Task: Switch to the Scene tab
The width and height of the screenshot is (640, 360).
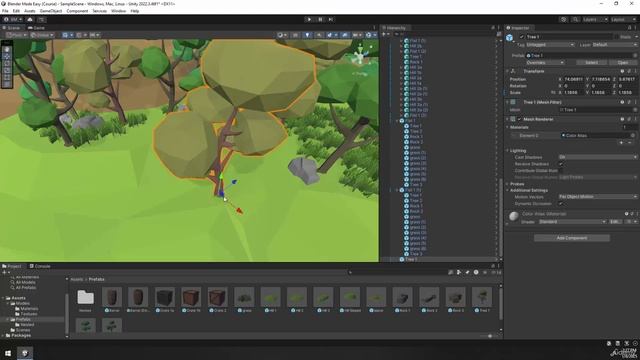Action: click(11, 28)
